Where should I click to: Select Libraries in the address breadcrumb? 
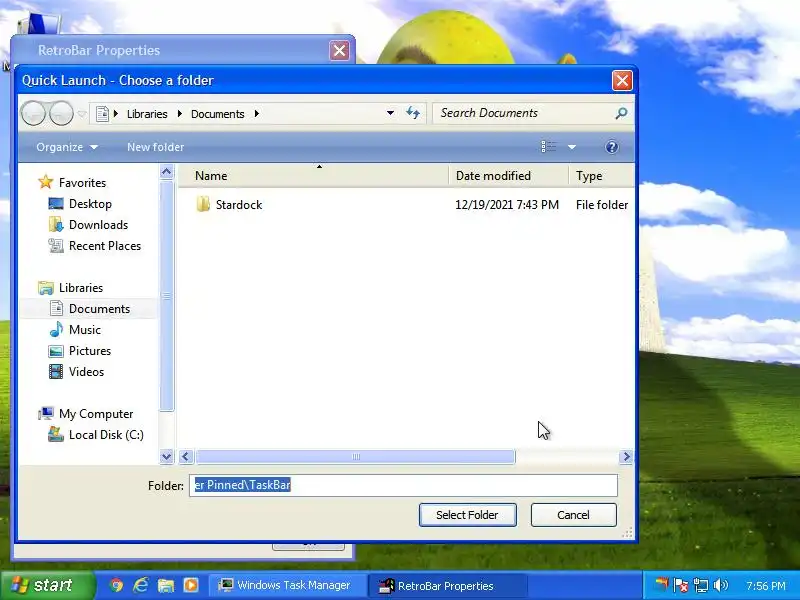147,114
